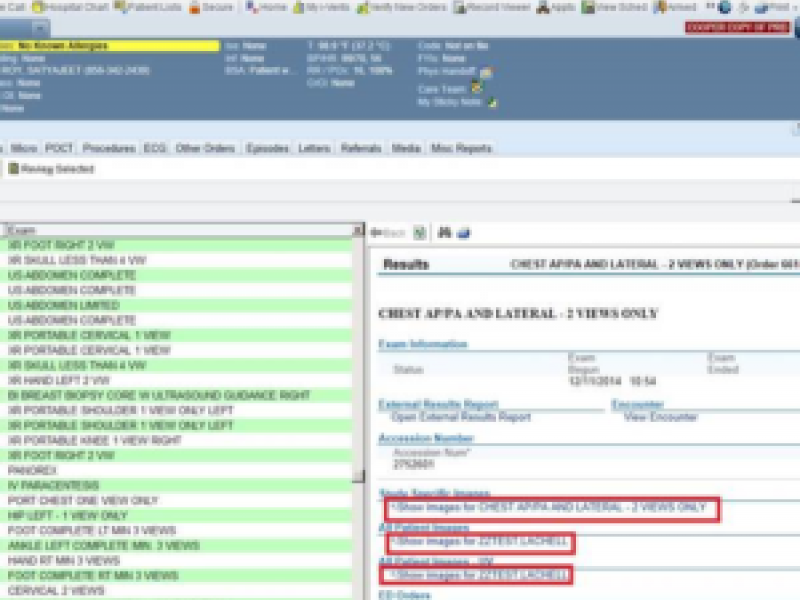Open the Other Orders tab
Image resolution: width=800 pixels, height=600 pixels.
click(x=205, y=148)
